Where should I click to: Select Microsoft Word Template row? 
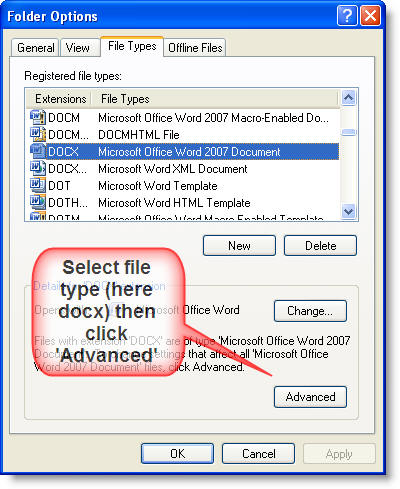tap(183, 185)
